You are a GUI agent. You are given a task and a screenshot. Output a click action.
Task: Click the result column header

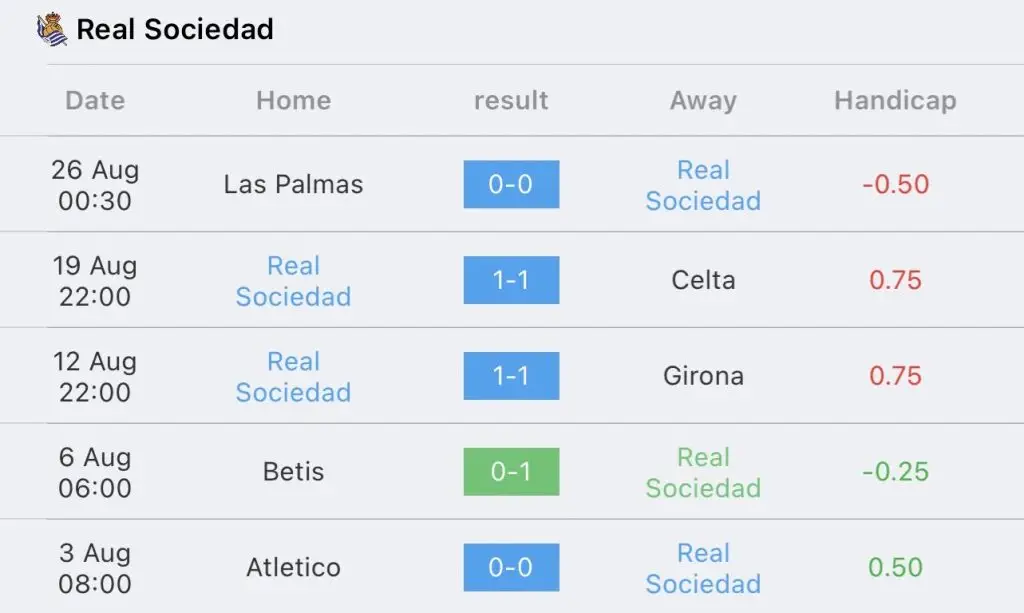pyautogui.click(x=511, y=101)
